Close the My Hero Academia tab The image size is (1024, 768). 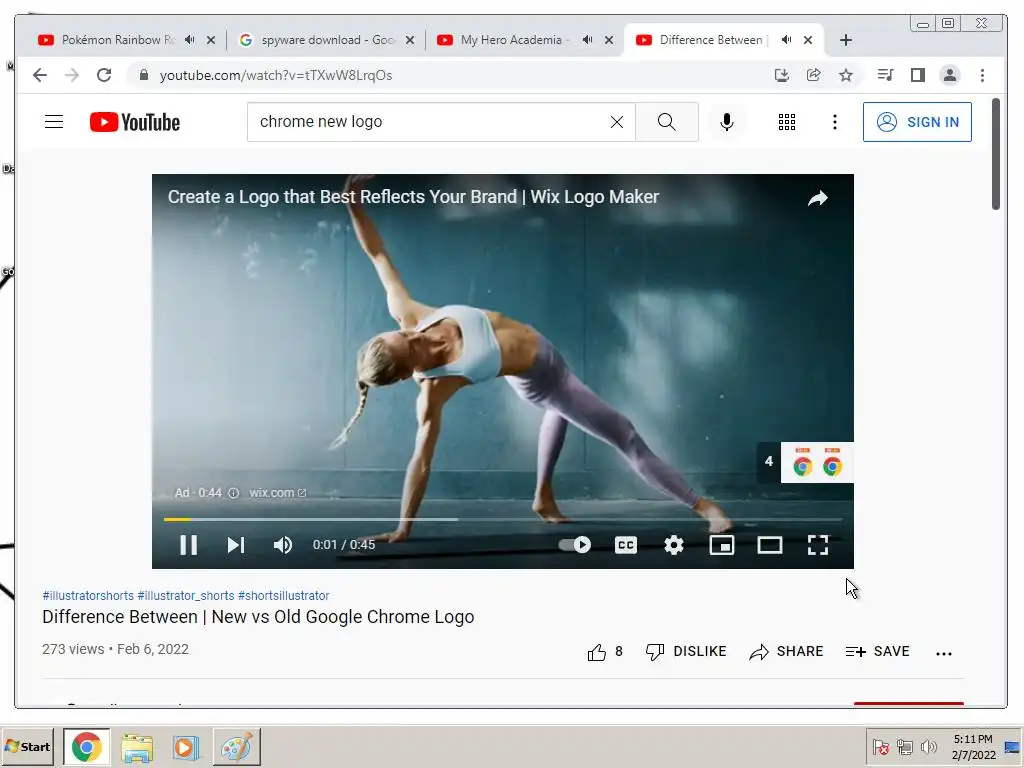(x=609, y=40)
